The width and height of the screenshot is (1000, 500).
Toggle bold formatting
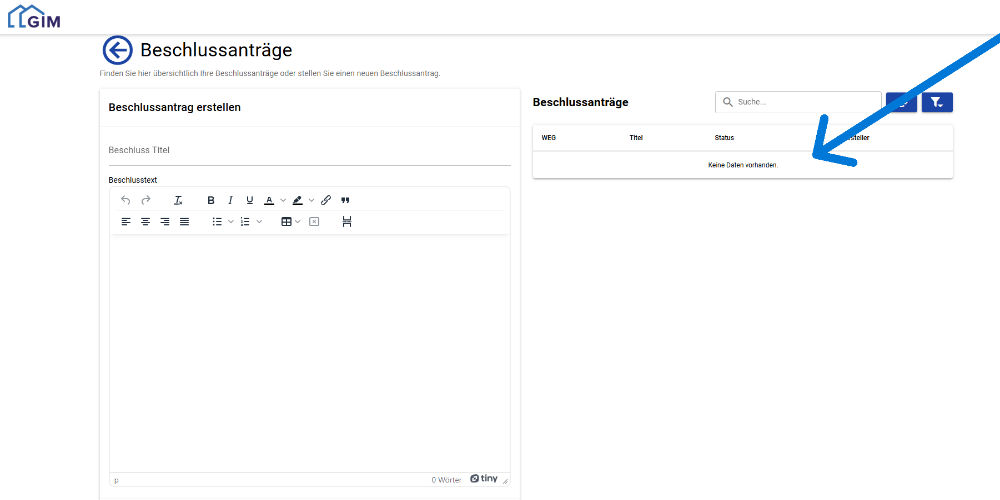click(x=211, y=200)
